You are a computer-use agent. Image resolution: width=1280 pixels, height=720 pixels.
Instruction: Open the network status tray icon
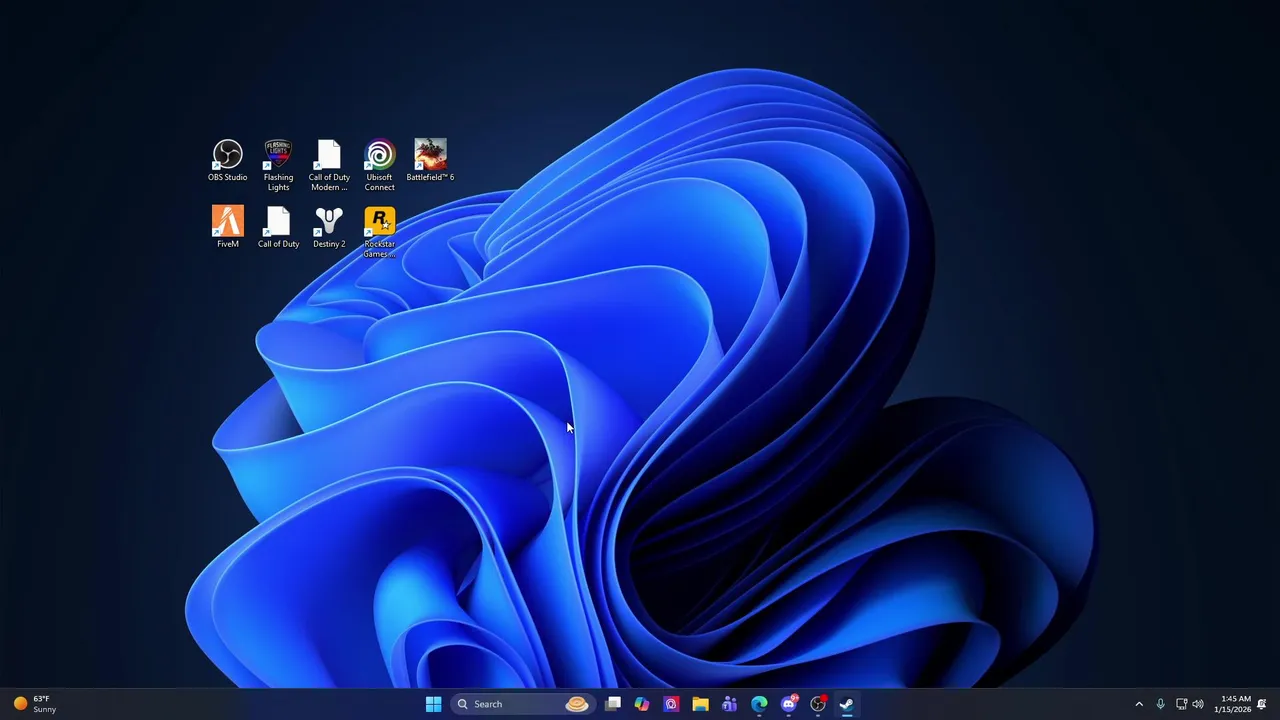1181,704
